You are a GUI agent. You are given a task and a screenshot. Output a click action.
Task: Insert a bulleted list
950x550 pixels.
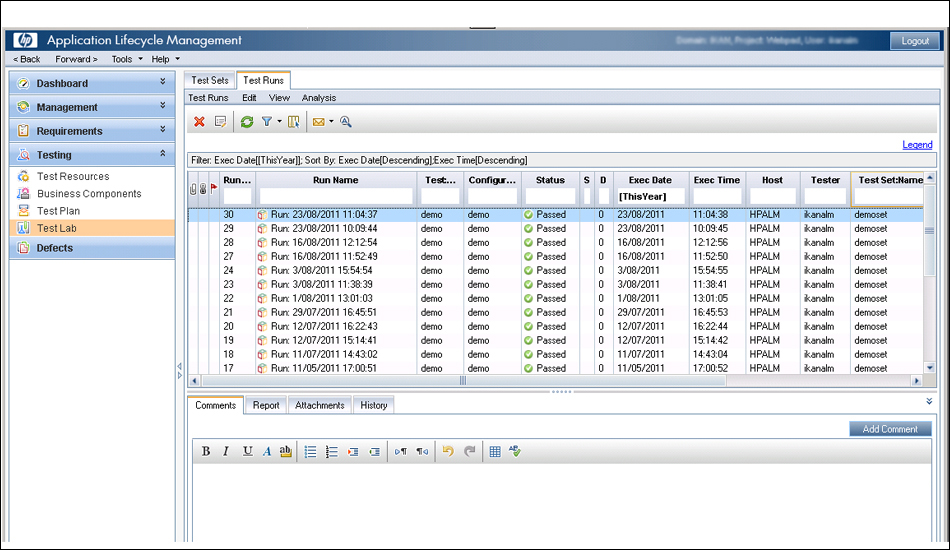pos(310,451)
